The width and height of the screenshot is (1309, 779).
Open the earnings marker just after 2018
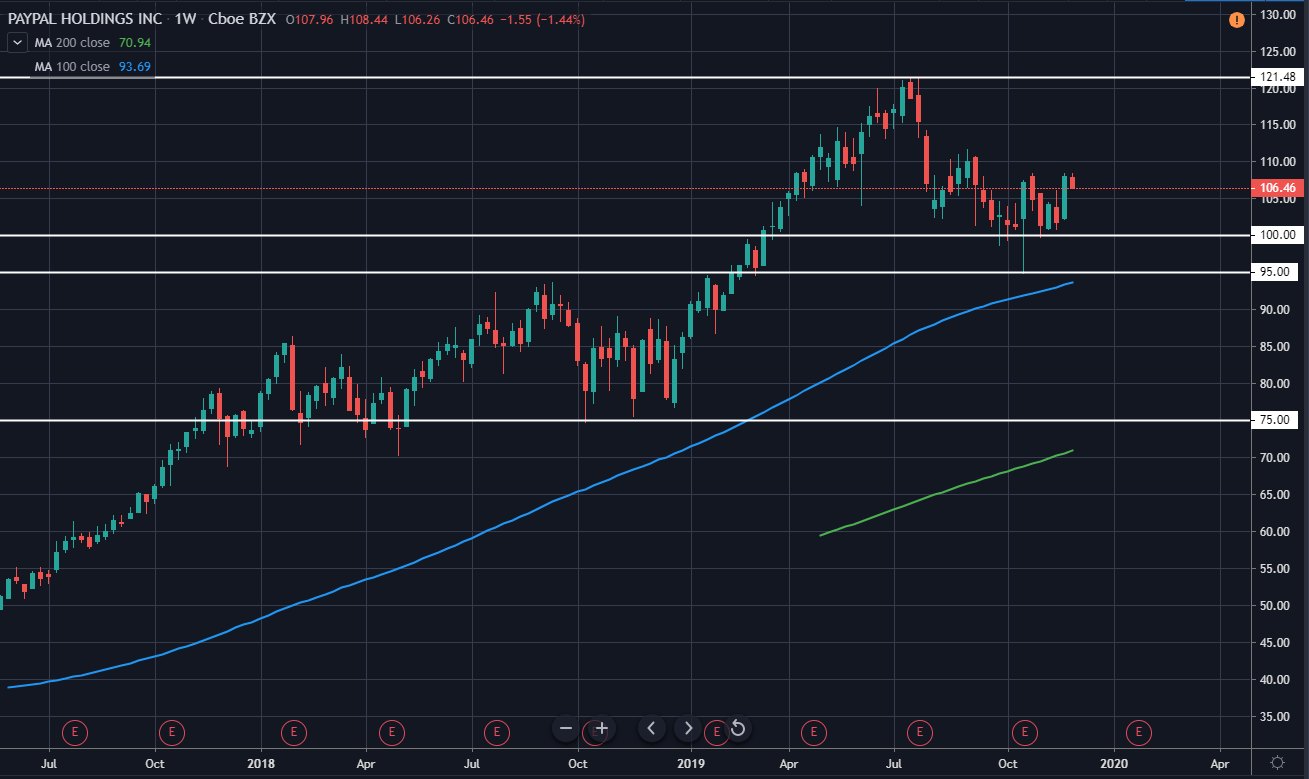[293, 733]
